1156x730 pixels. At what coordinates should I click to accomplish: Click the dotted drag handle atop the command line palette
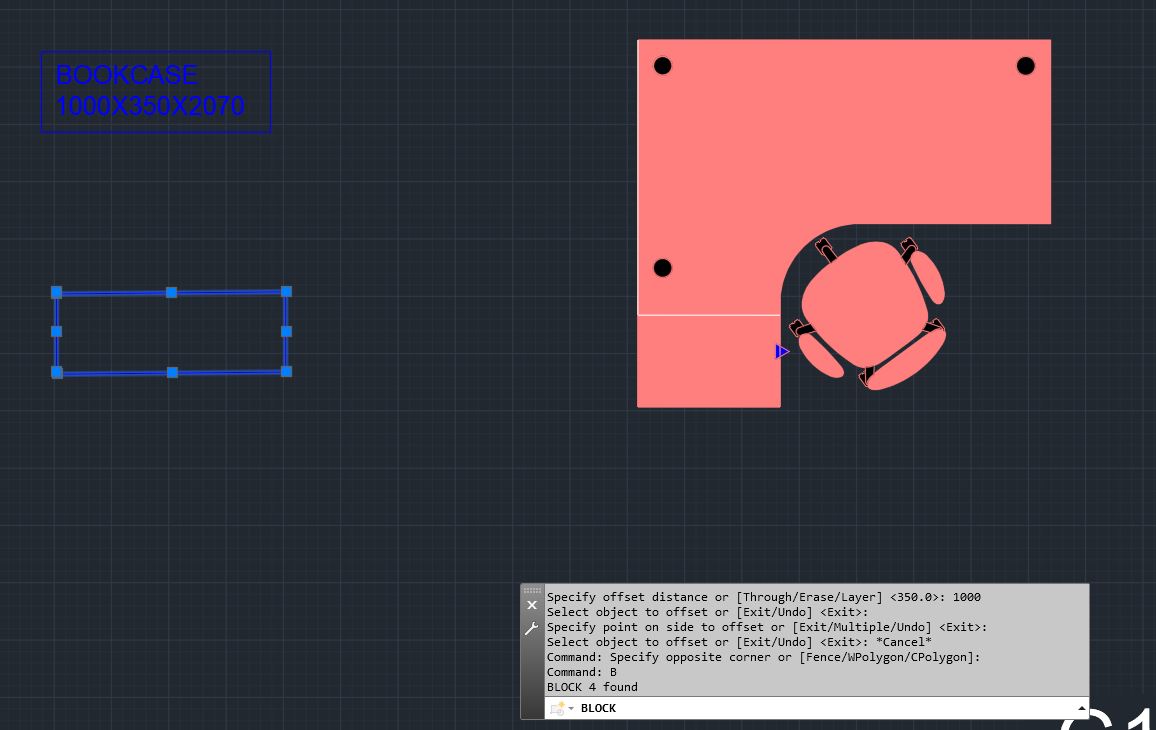point(533,589)
